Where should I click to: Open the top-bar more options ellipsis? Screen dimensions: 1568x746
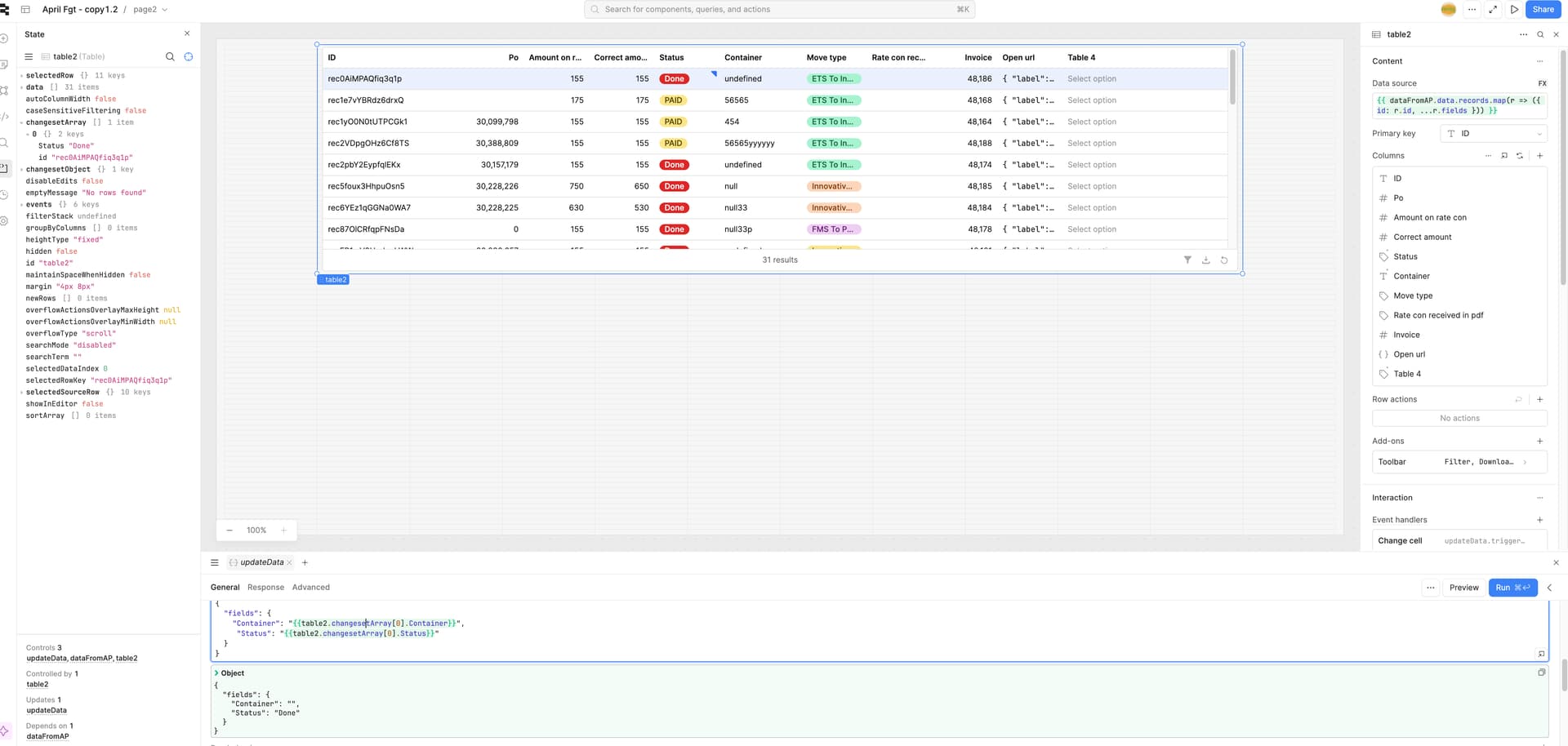pos(1472,10)
